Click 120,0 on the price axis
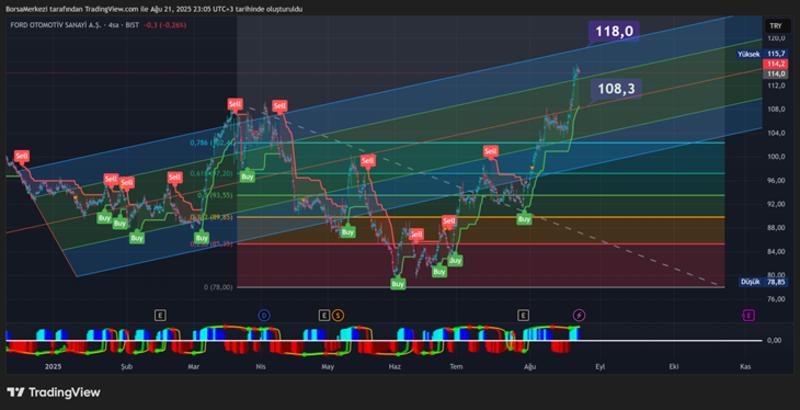This screenshot has width=800, height=410. coord(776,38)
